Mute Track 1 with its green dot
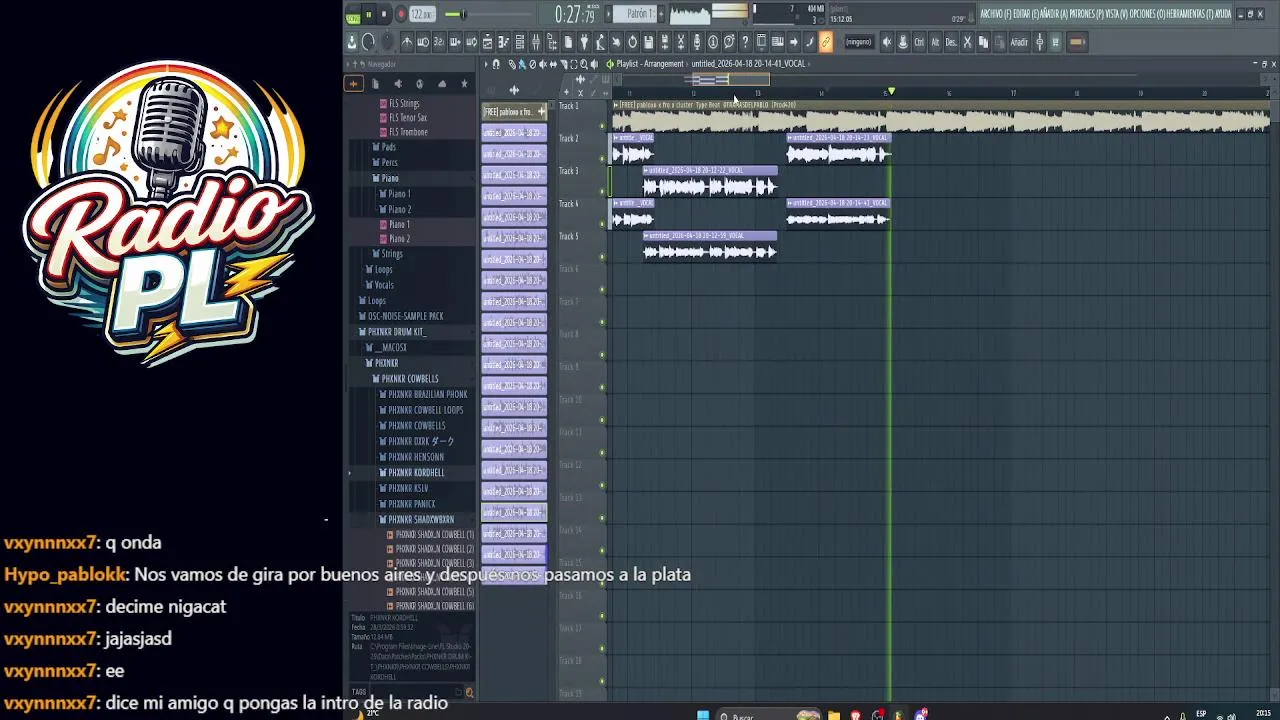The height and width of the screenshot is (720, 1280). pyautogui.click(x=602, y=125)
